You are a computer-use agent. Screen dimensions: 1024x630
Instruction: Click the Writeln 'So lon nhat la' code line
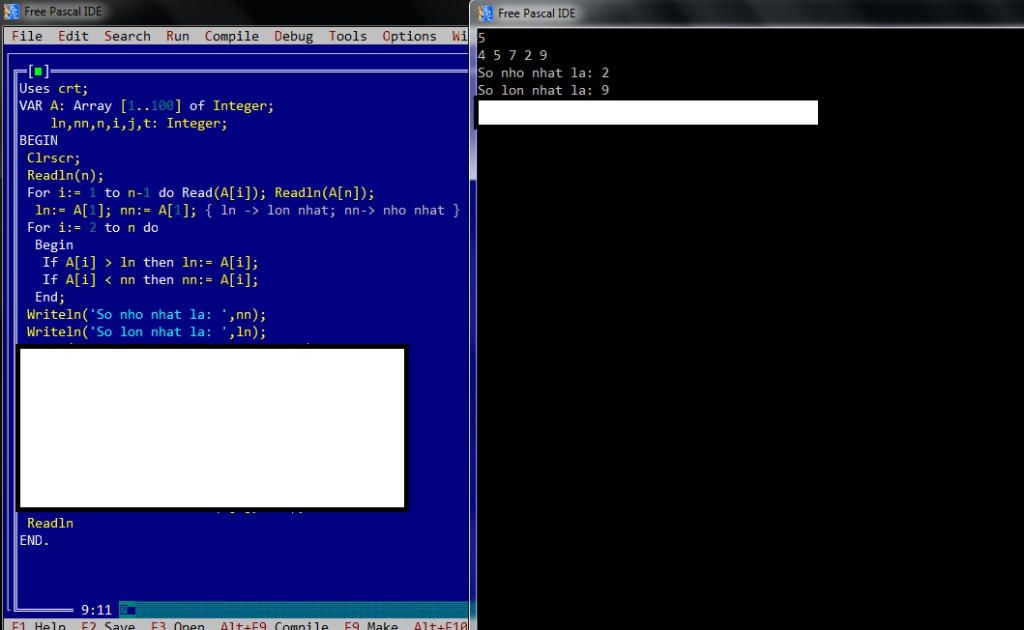point(146,332)
